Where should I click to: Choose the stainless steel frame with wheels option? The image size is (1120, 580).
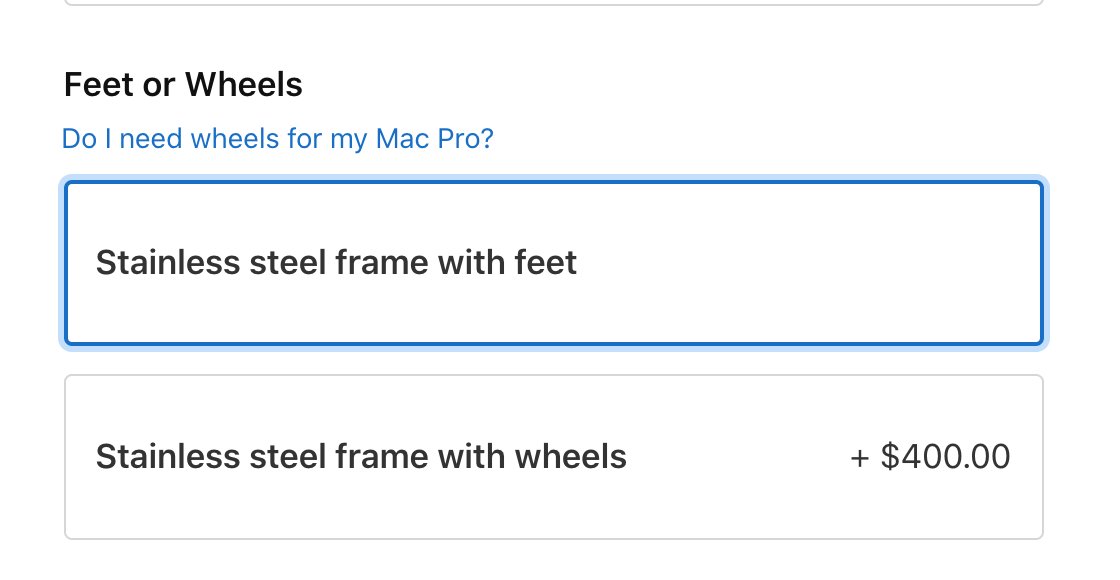pos(554,457)
